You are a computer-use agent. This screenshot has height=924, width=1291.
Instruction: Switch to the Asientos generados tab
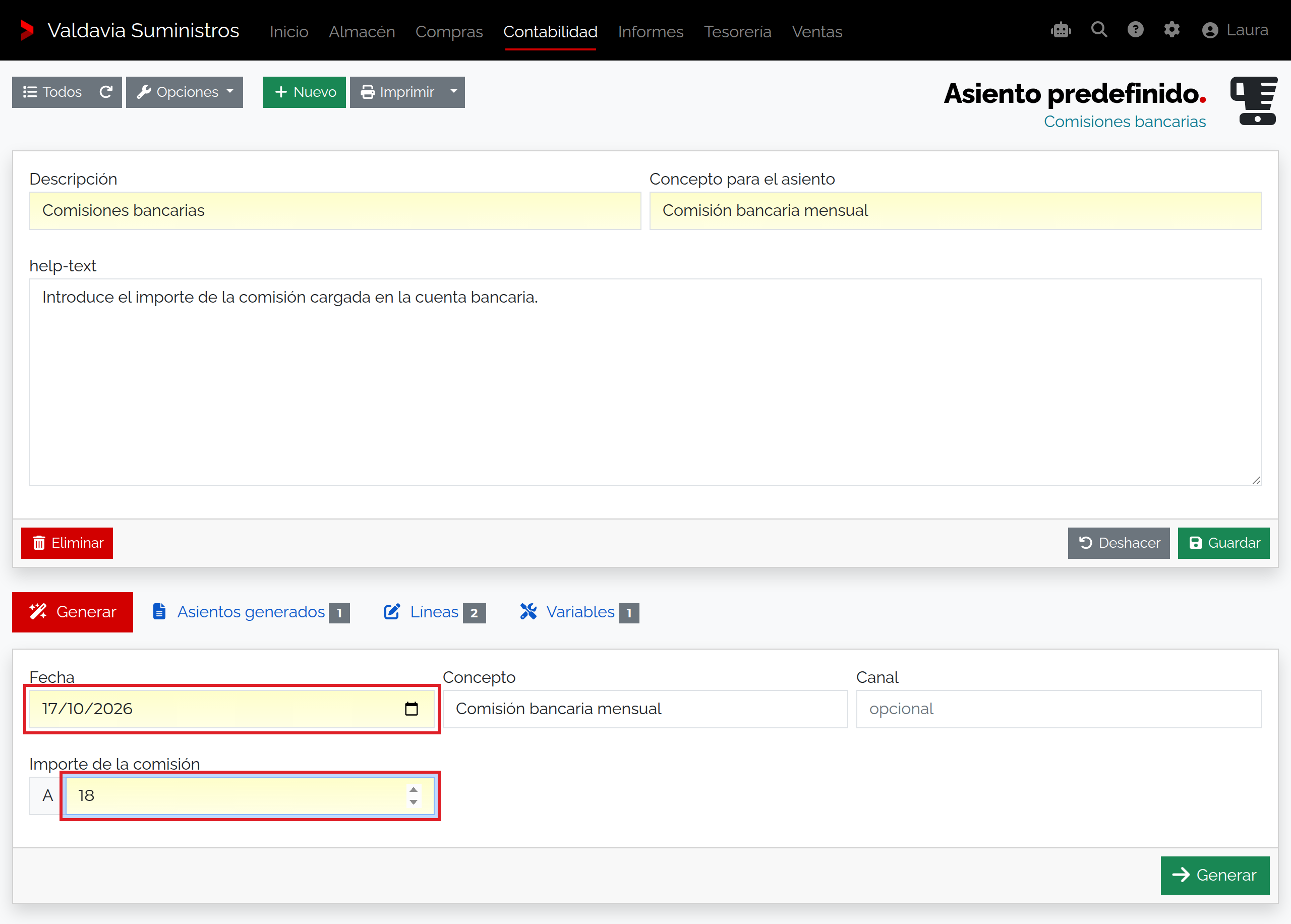pyautogui.click(x=251, y=612)
